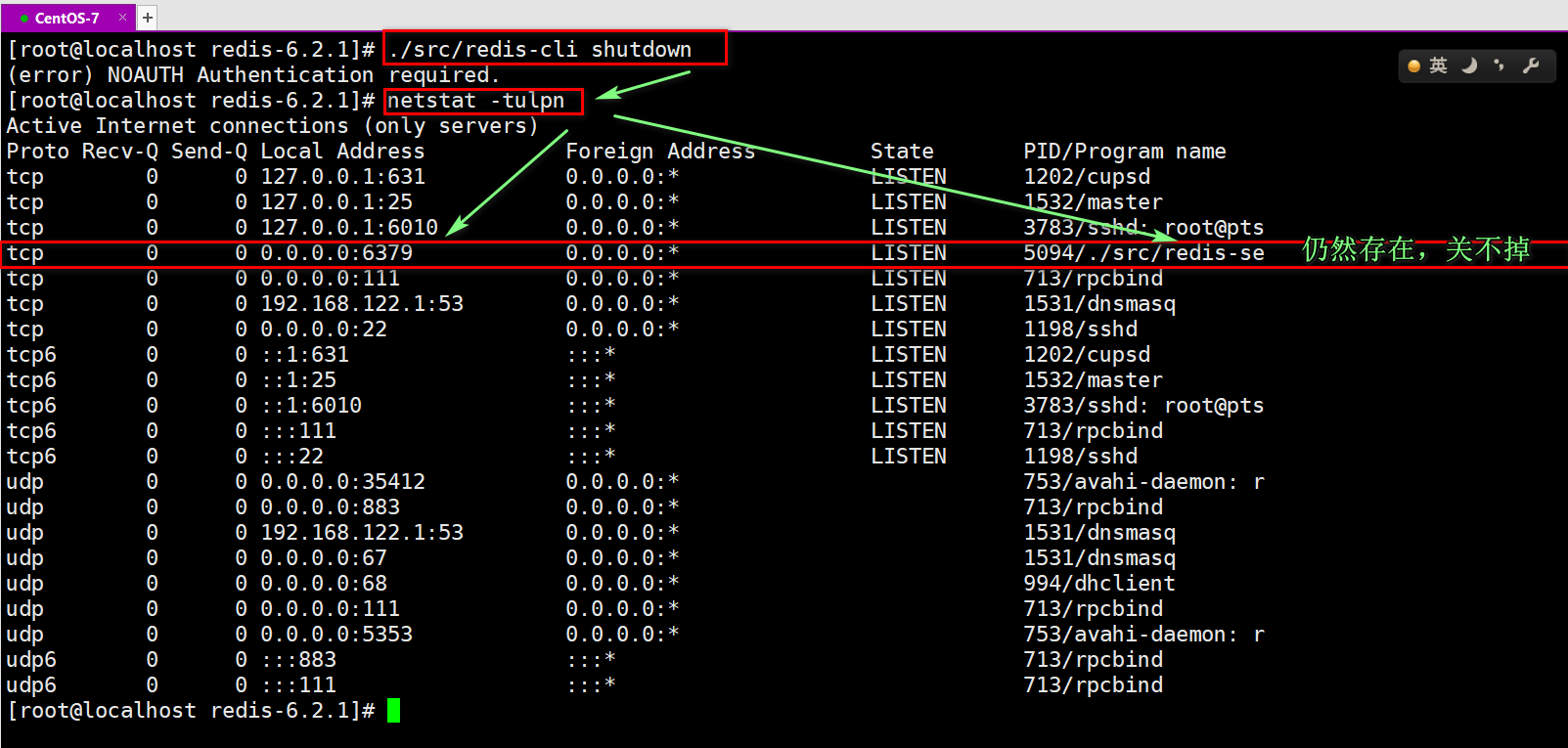
Task: Place cursor at the bottom terminal prompt
Action: tap(393, 711)
